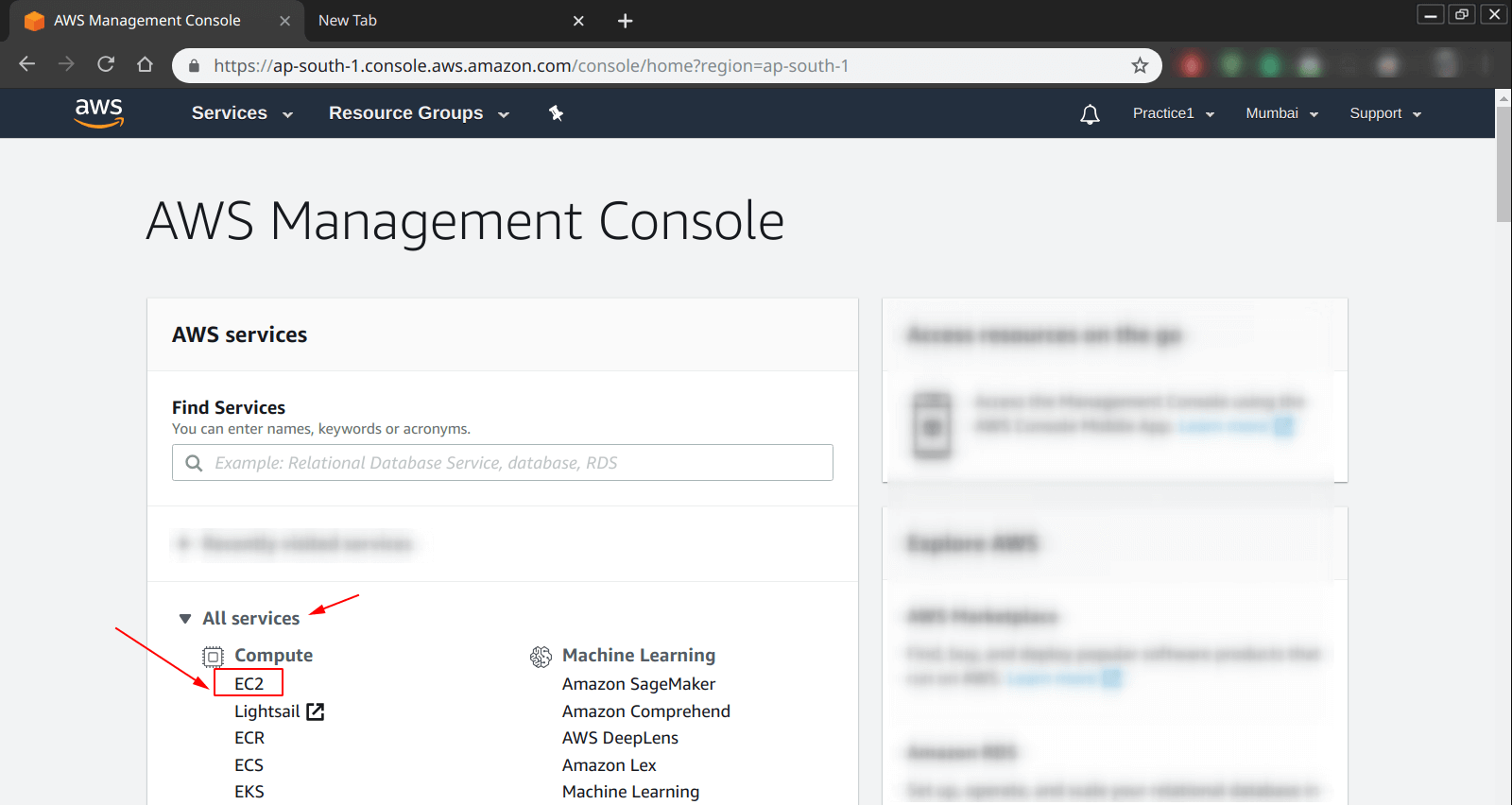
Task: Close the AWS Management Console tab
Action: [x=284, y=21]
